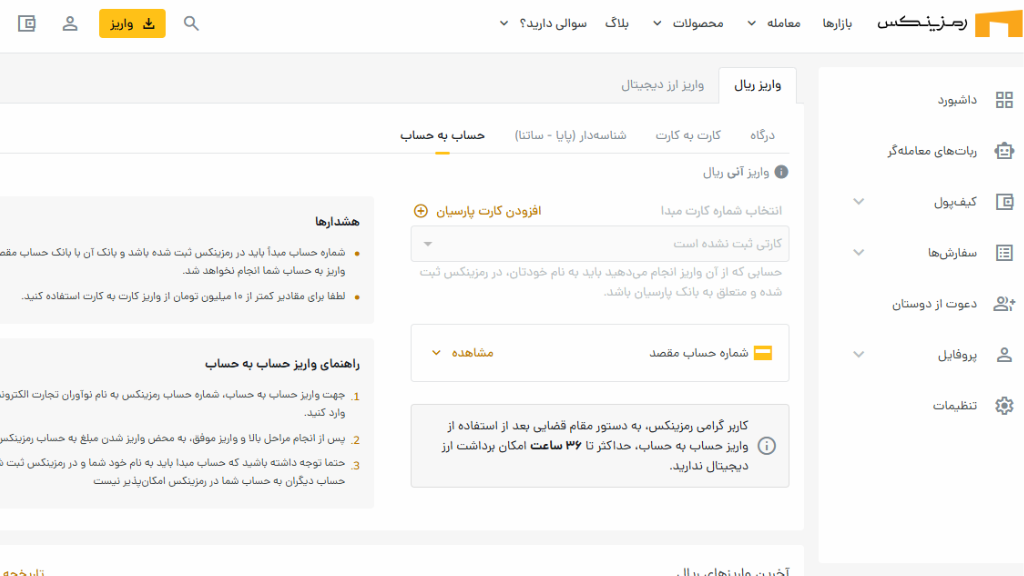Click the سفارش‌ها orders list icon
1024x576 pixels.
[x=1004, y=253]
